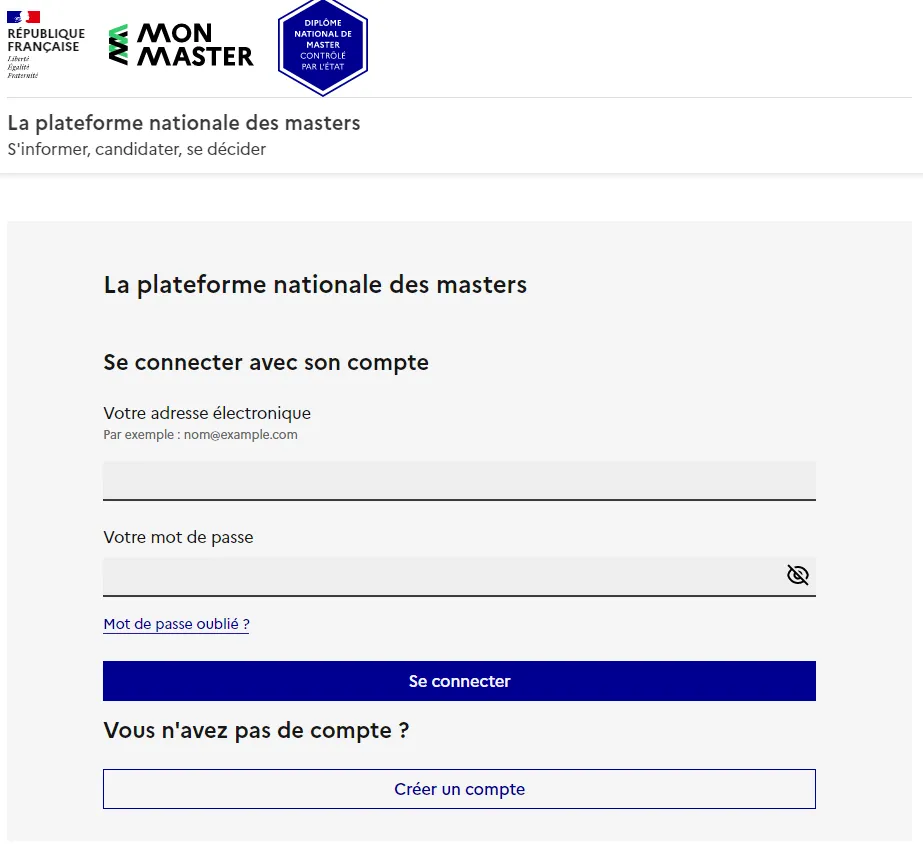Click the 'Votre mot de passe' label
The image size is (923, 854).
(178, 537)
